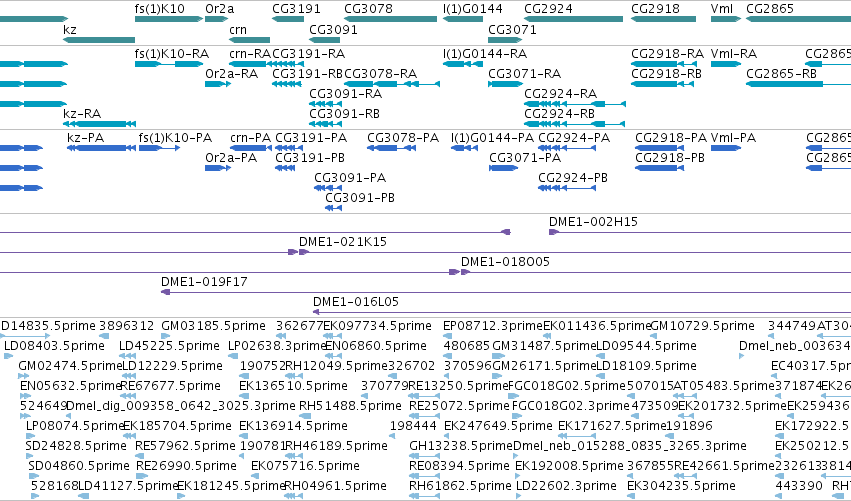Select the crn-PA protein label

tap(250, 138)
